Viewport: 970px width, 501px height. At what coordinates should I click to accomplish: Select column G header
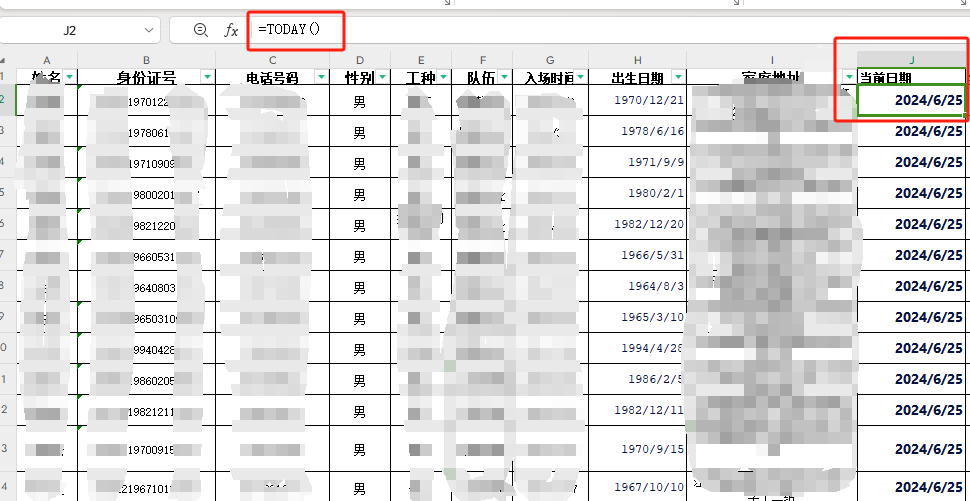(x=551, y=60)
